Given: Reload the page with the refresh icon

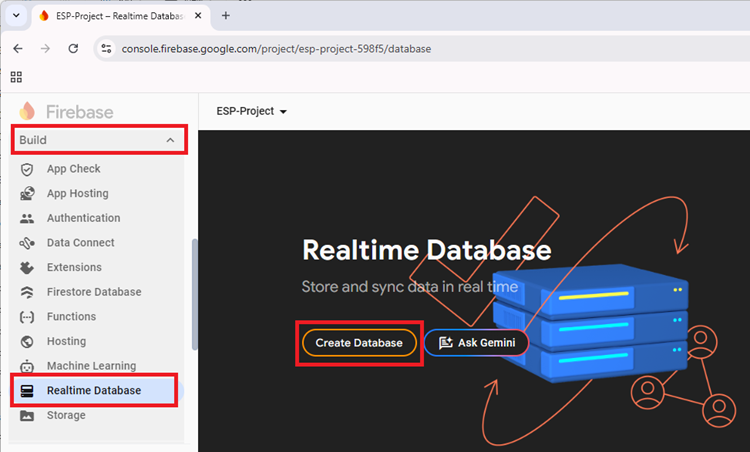Looking at the screenshot, I should [73, 49].
